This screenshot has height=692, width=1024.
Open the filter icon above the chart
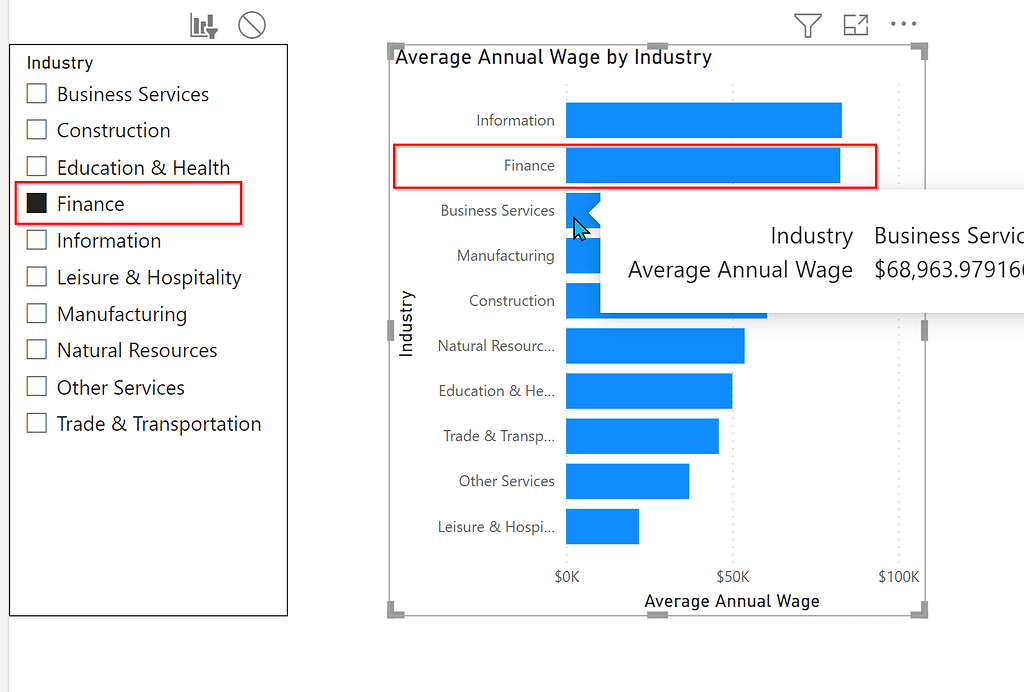(807, 24)
